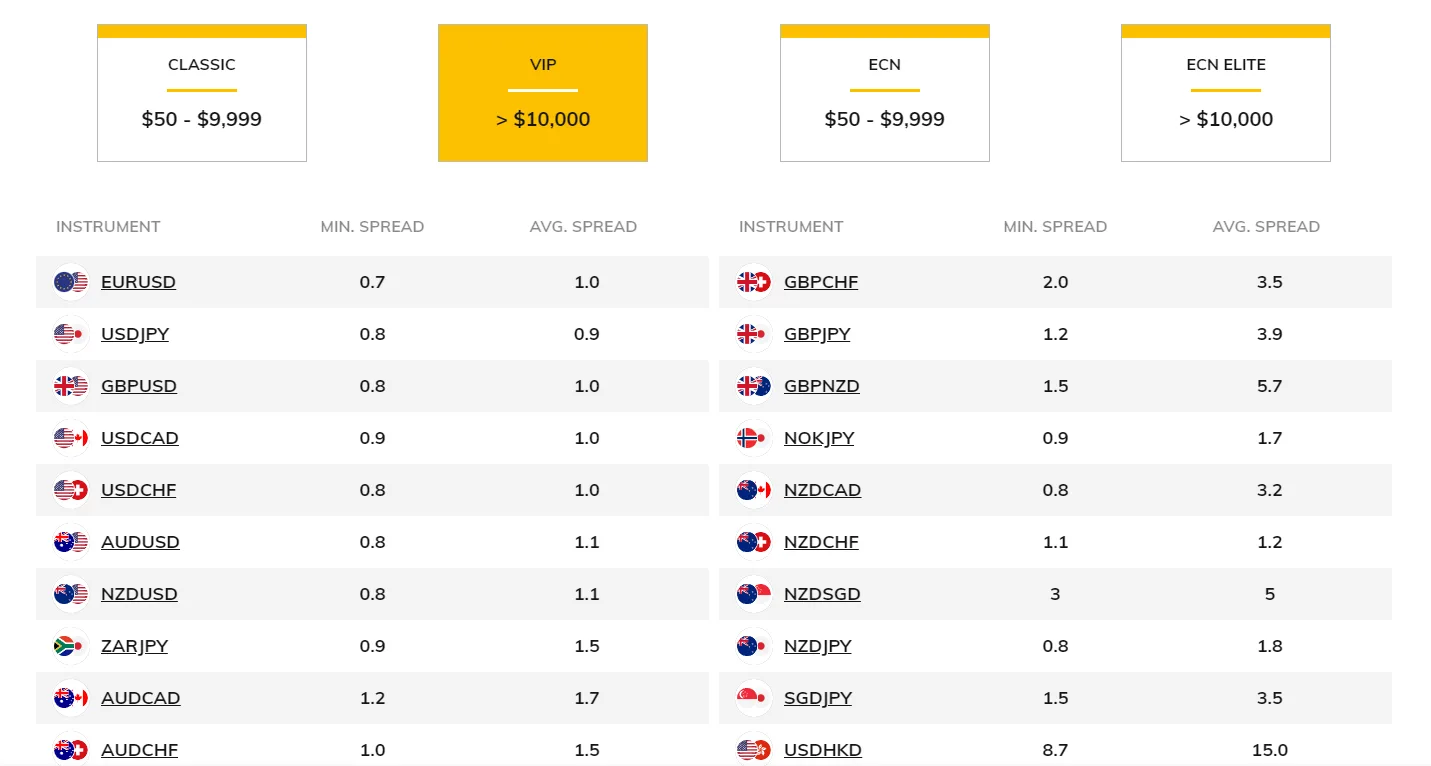Click the USDHKD flag icon
The height and width of the screenshot is (766, 1431).
752,750
